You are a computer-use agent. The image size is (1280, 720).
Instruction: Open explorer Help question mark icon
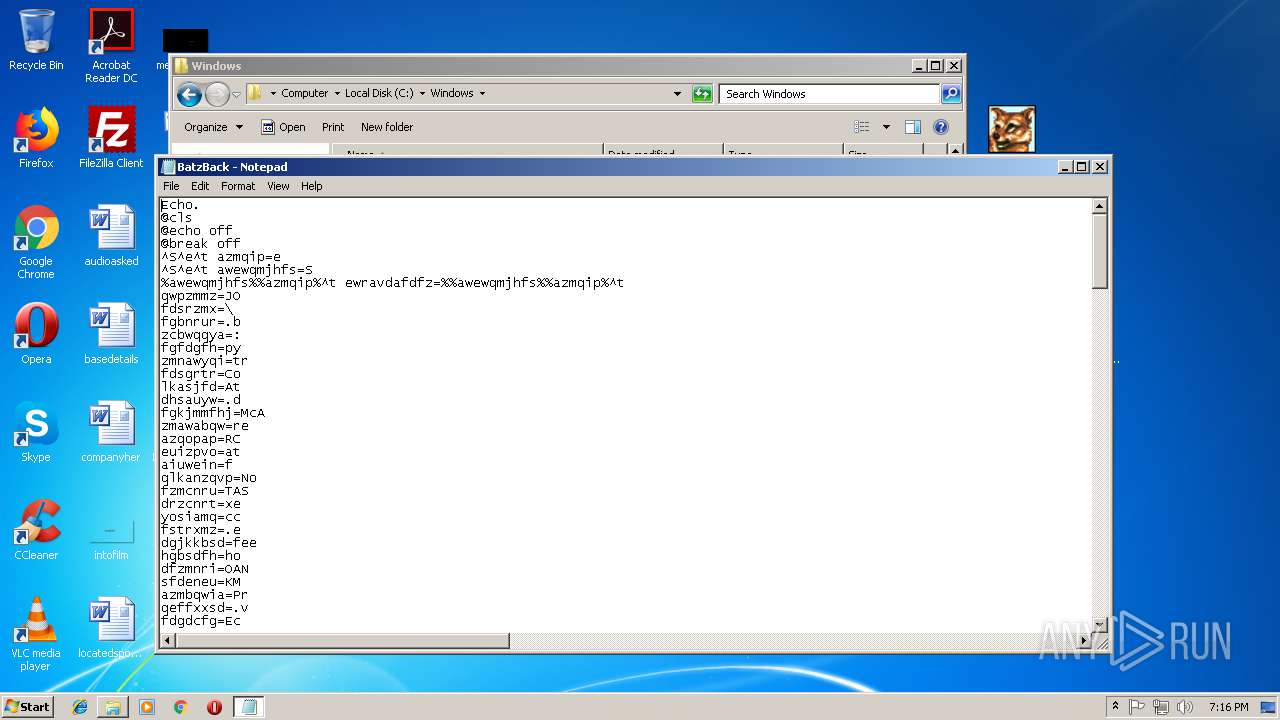click(x=940, y=127)
